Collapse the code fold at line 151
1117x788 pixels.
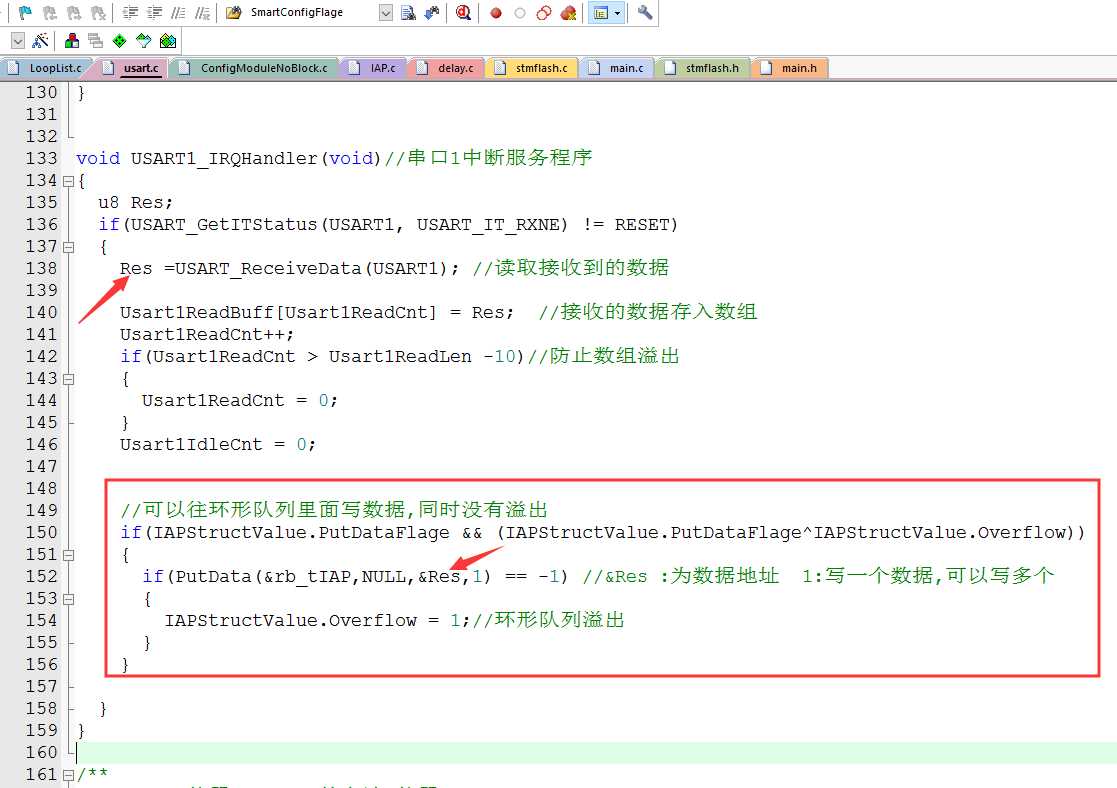[68, 555]
